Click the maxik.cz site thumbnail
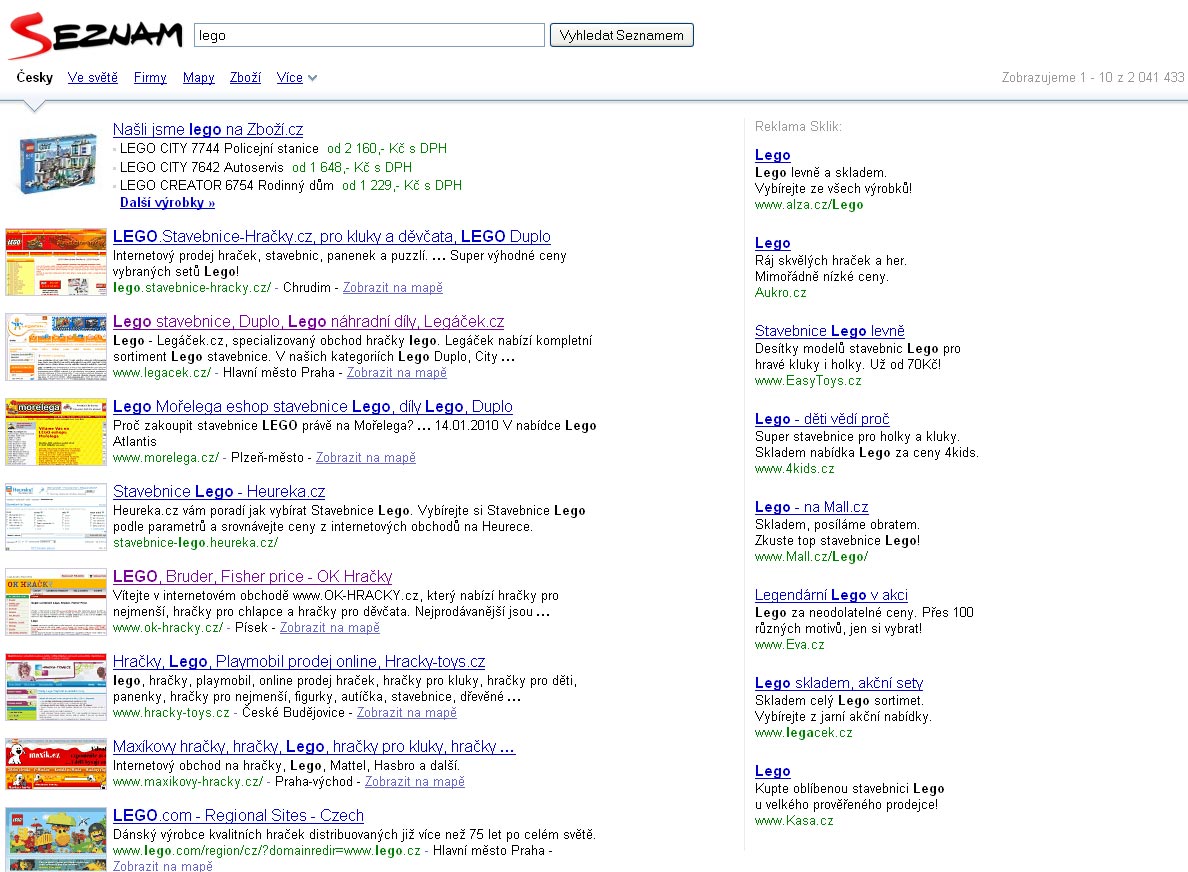The image size is (1188, 872). (x=56, y=764)
